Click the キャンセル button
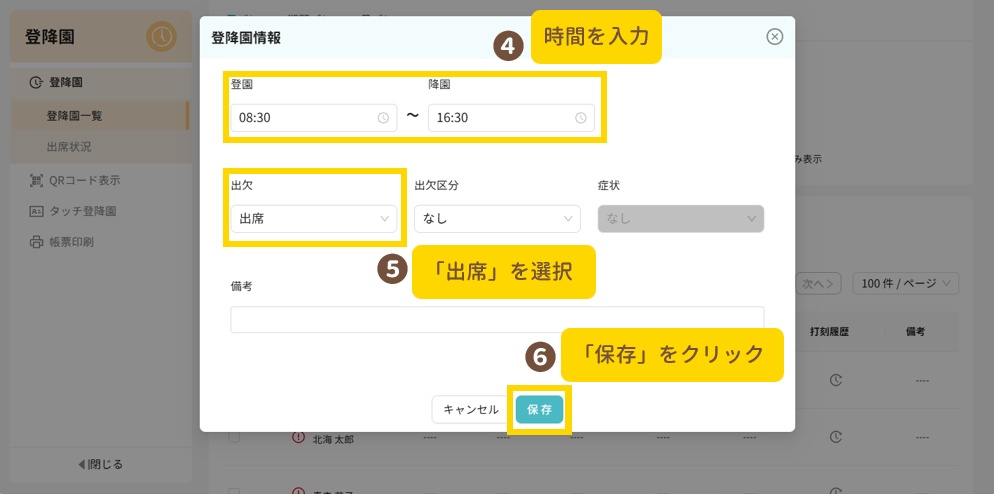Screen dimensions: 994x494 (470, 409)
